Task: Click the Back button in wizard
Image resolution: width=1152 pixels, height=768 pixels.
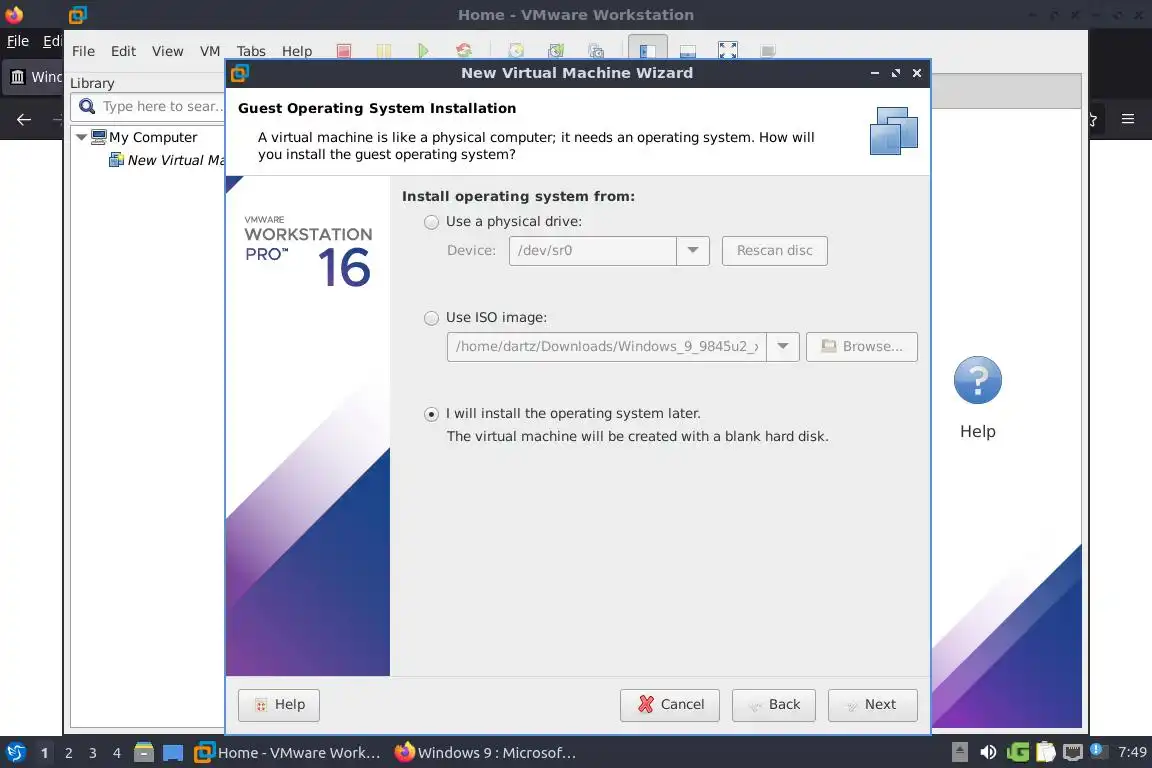Action: coord(774,705)
